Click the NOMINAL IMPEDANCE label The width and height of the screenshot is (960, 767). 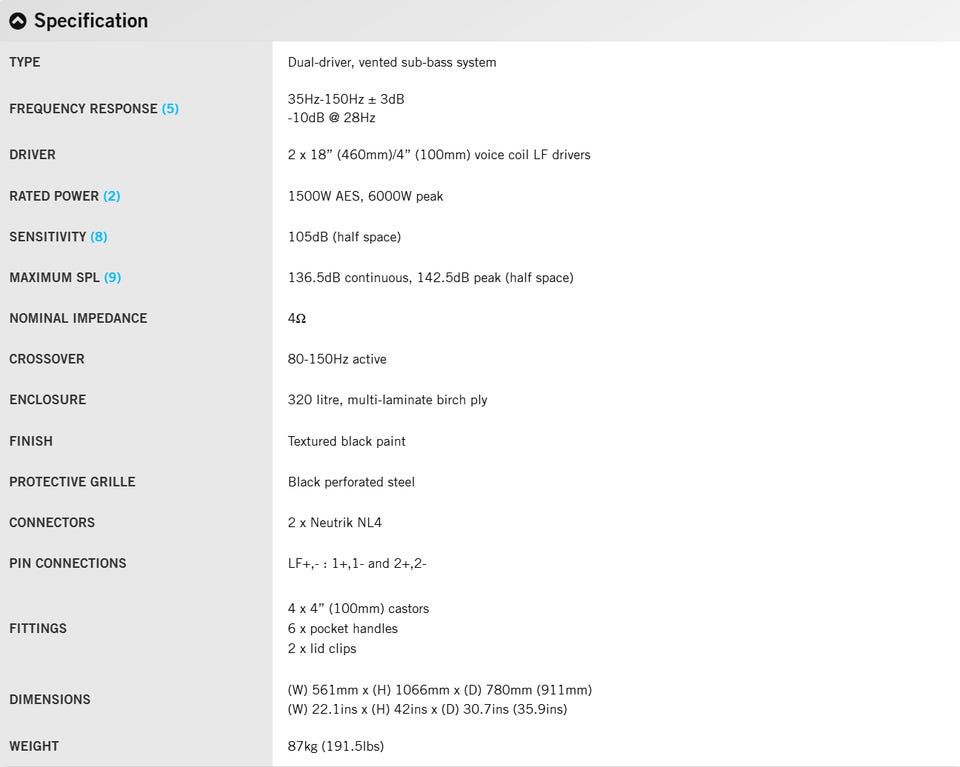pos(78,318)
